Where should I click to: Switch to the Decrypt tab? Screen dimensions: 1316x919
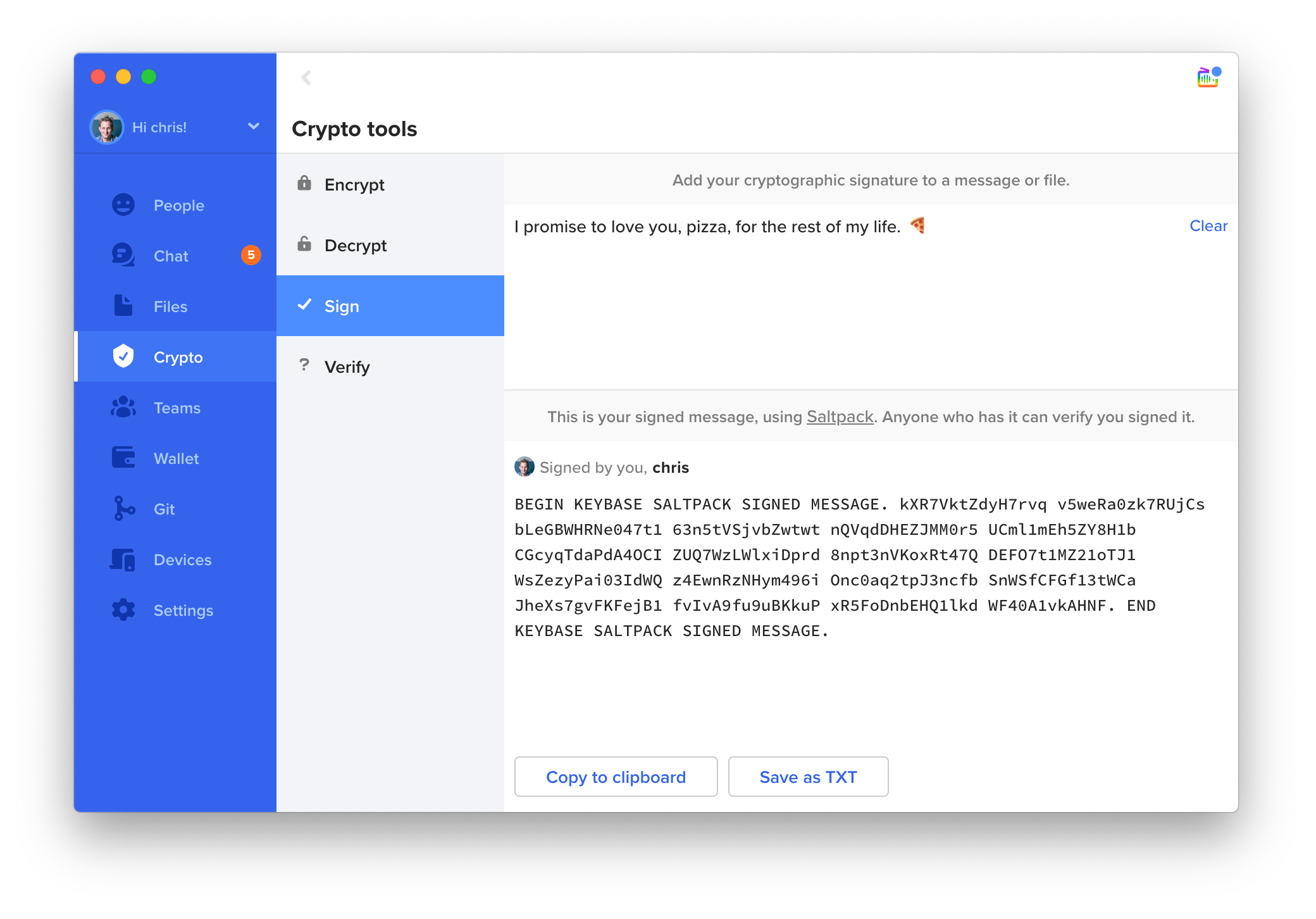(390, 245)
